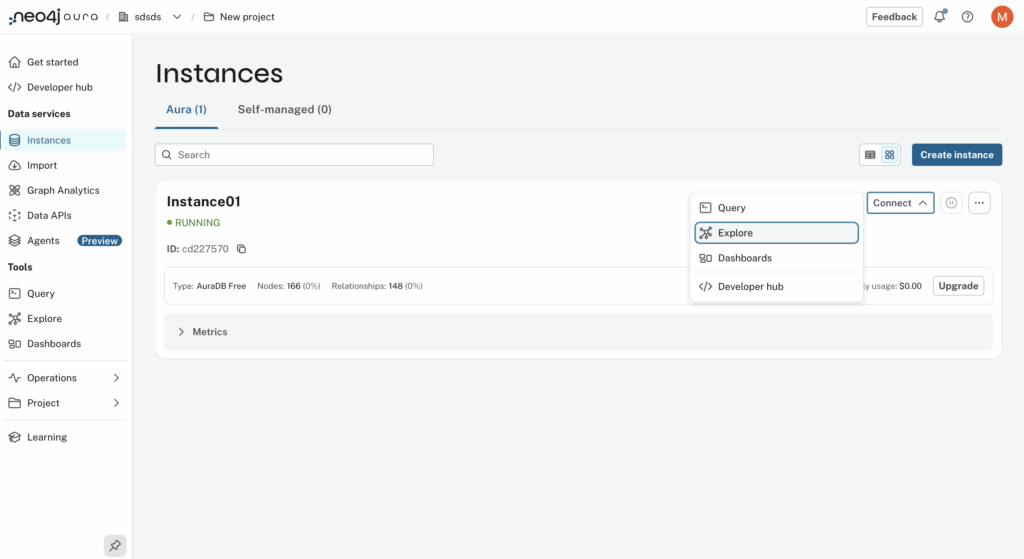This screenshot has height=559, width=1024.
Task: Click the Neo4j Aura logo
Action: tap(53, 17)
